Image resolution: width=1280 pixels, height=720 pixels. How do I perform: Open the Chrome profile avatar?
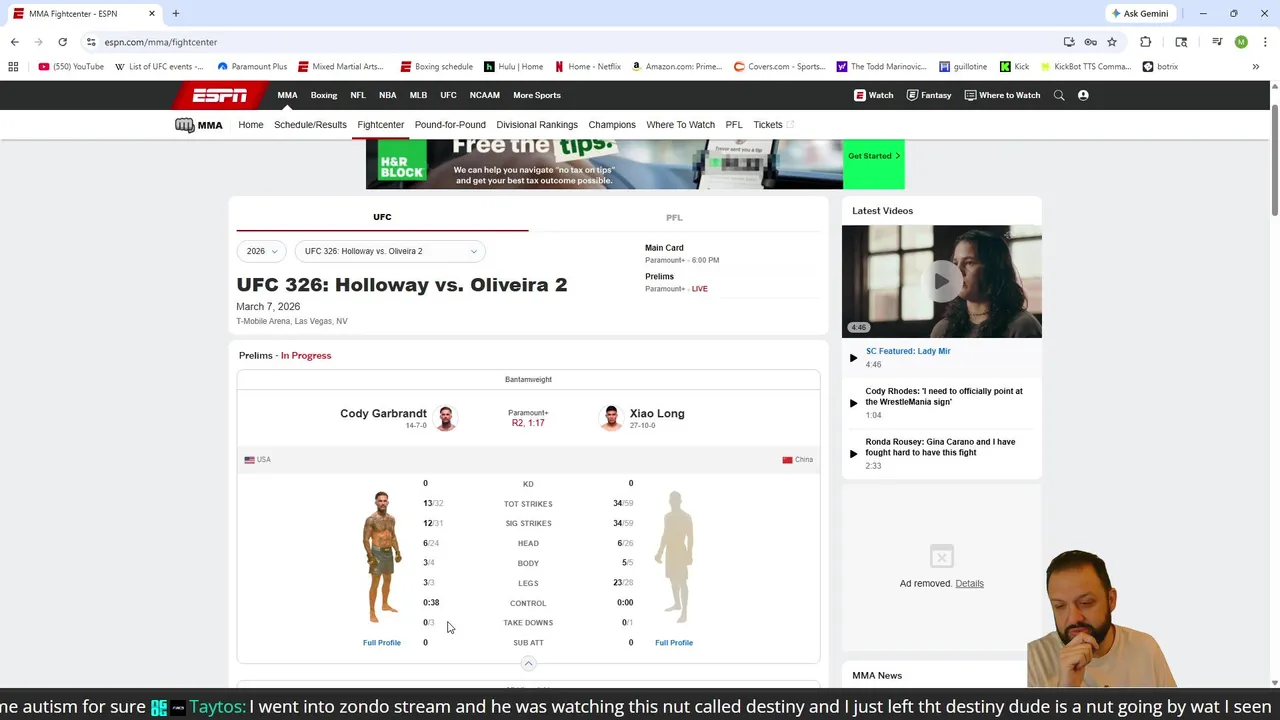[x=1241, y=42]
